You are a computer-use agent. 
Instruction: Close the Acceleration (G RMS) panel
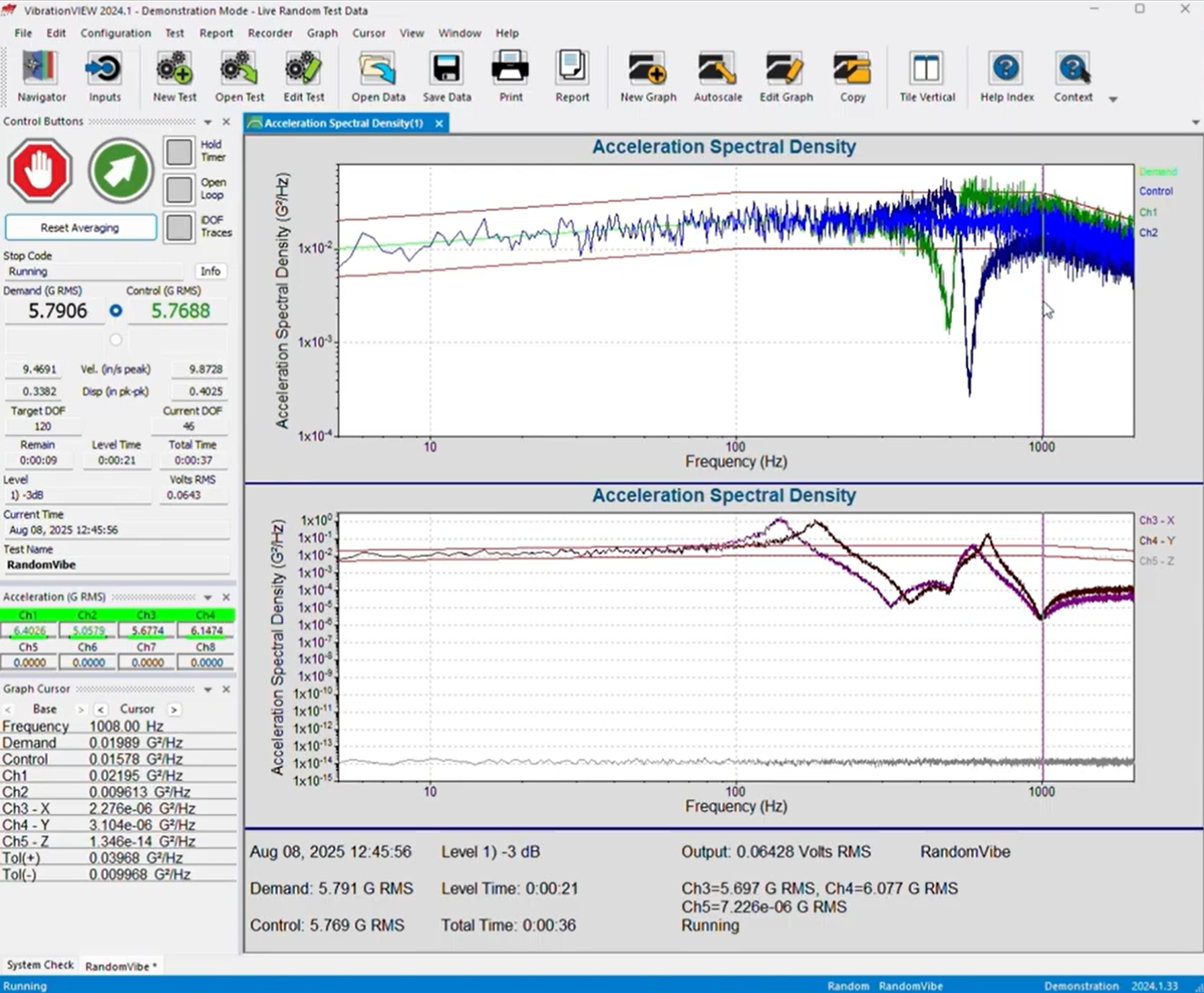click(x=226, y=597)
